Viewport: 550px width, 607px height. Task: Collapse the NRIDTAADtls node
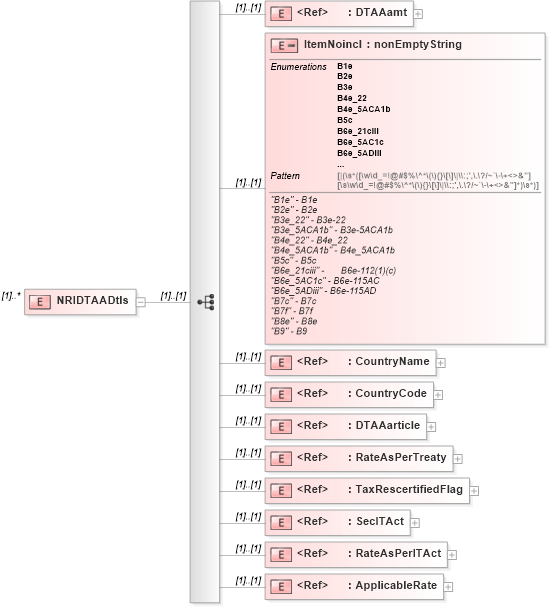tap(141, 302)
